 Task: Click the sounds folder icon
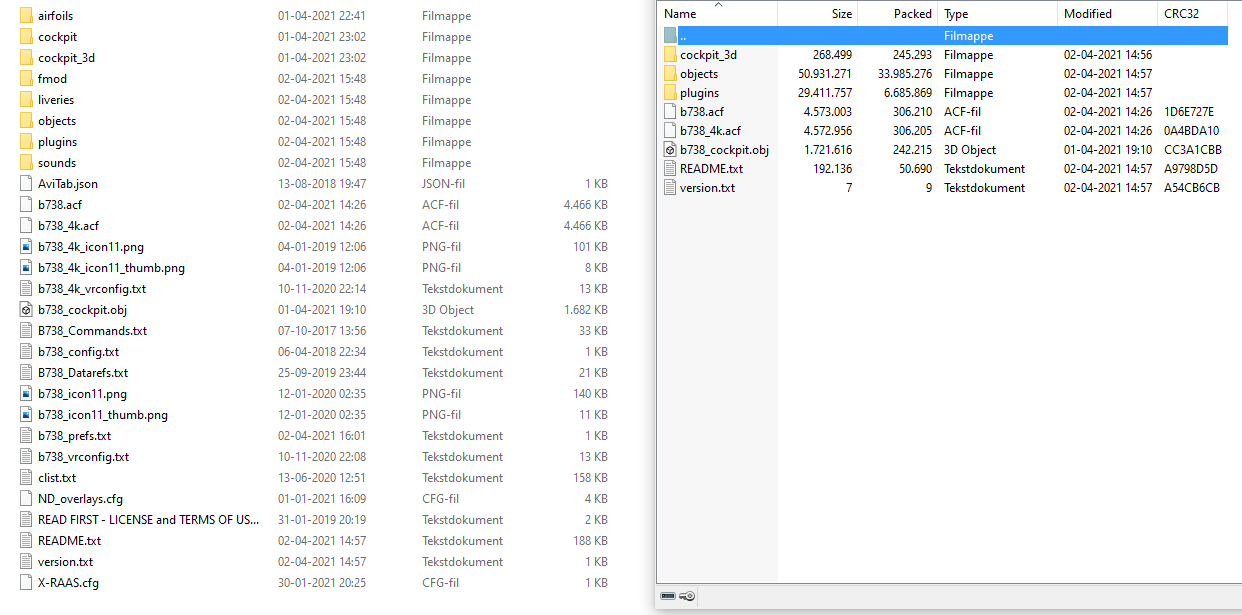click(27, 163)
